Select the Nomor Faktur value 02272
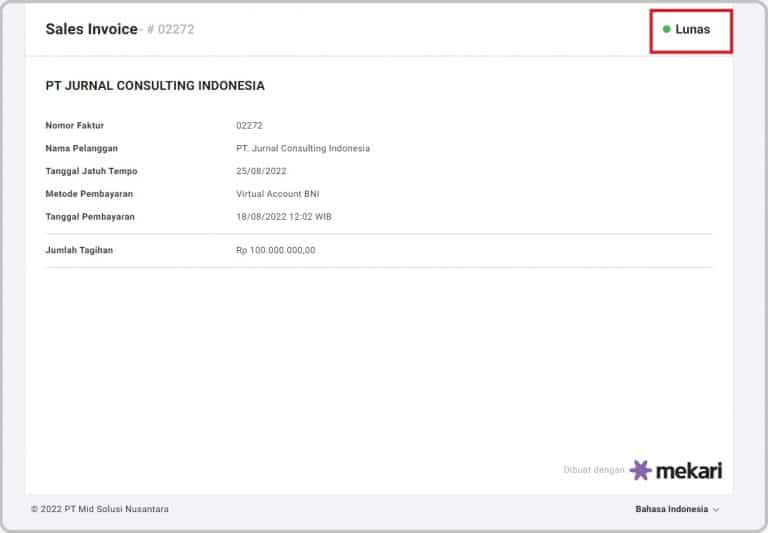 coord(249,126)
